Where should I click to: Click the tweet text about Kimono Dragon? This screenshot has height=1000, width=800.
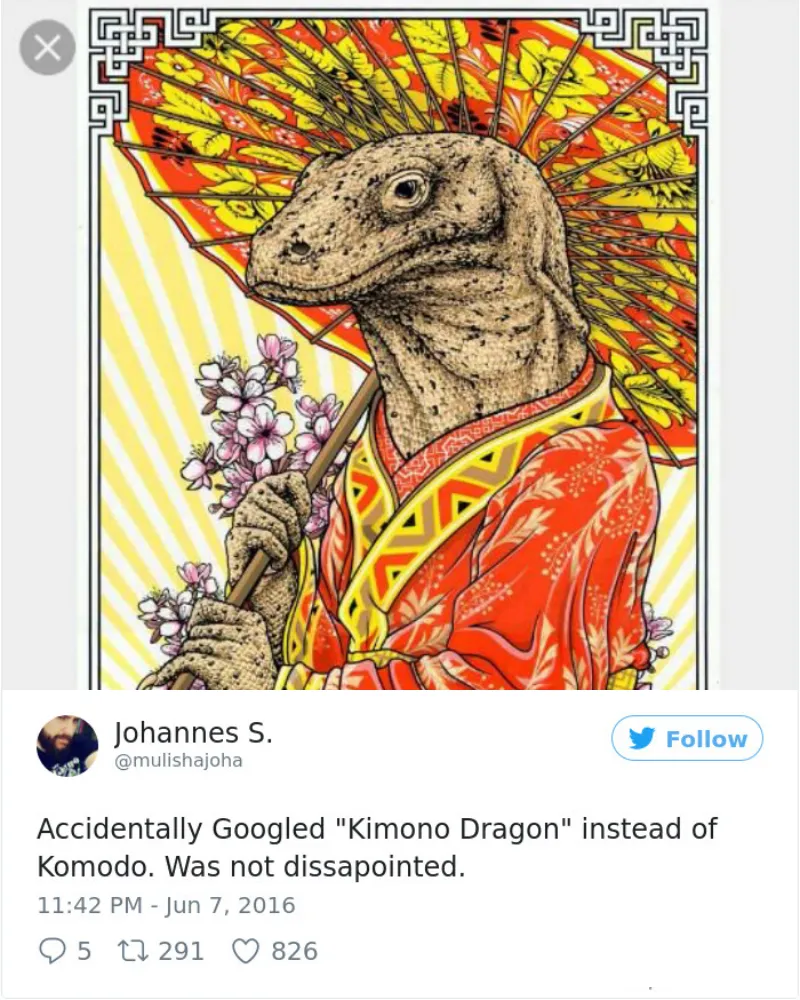(x=377, y=848)
